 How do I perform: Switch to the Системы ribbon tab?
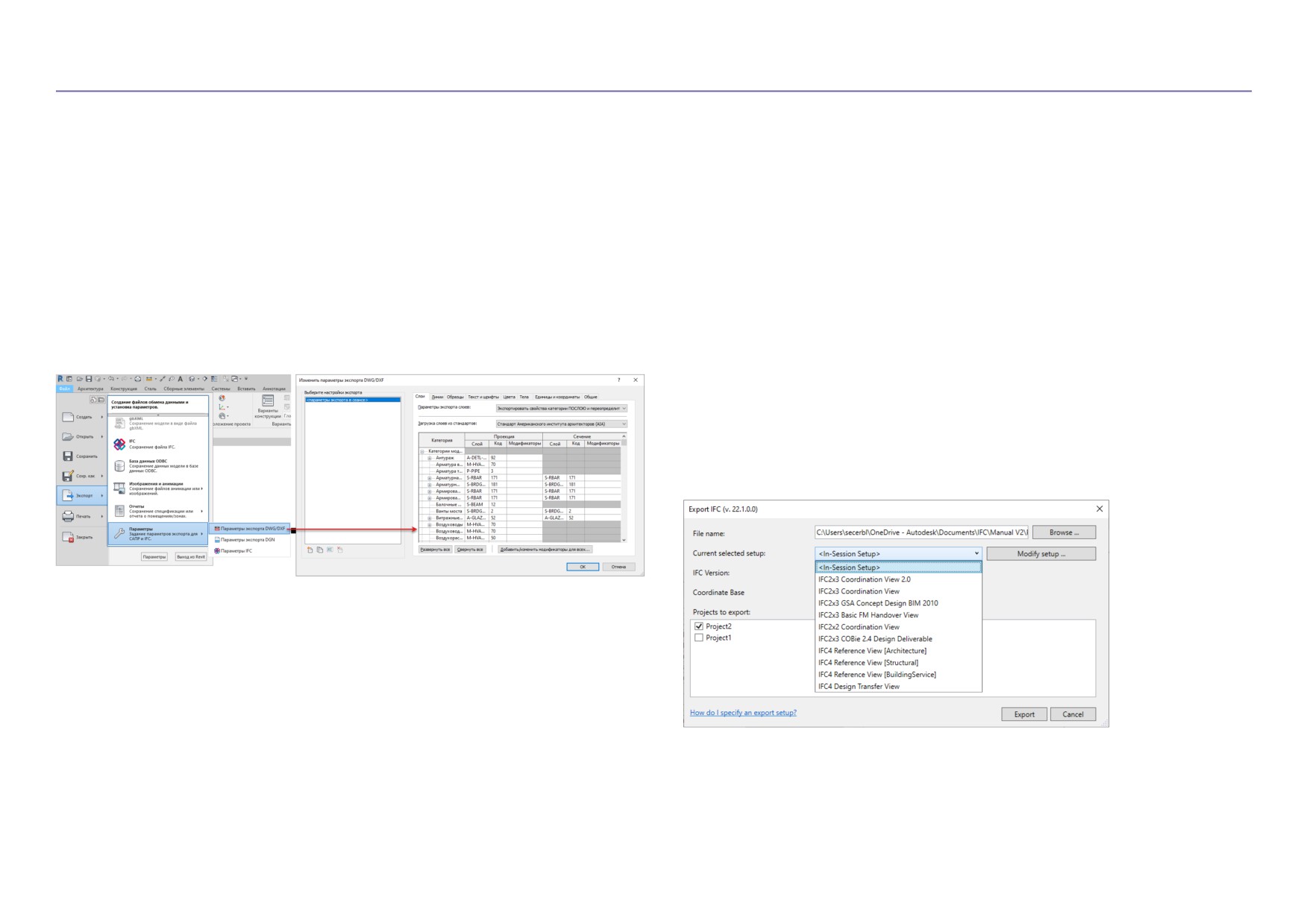221,389
